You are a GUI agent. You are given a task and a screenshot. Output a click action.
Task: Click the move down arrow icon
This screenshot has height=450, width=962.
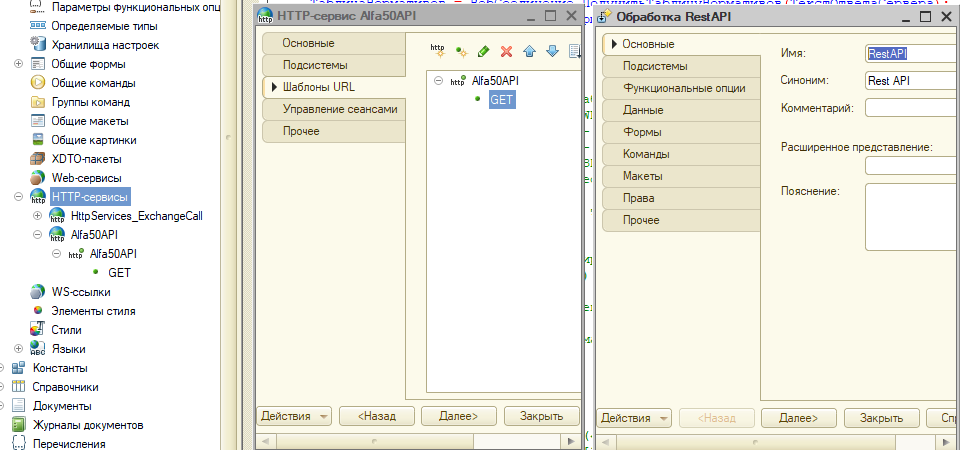point(552,51)
